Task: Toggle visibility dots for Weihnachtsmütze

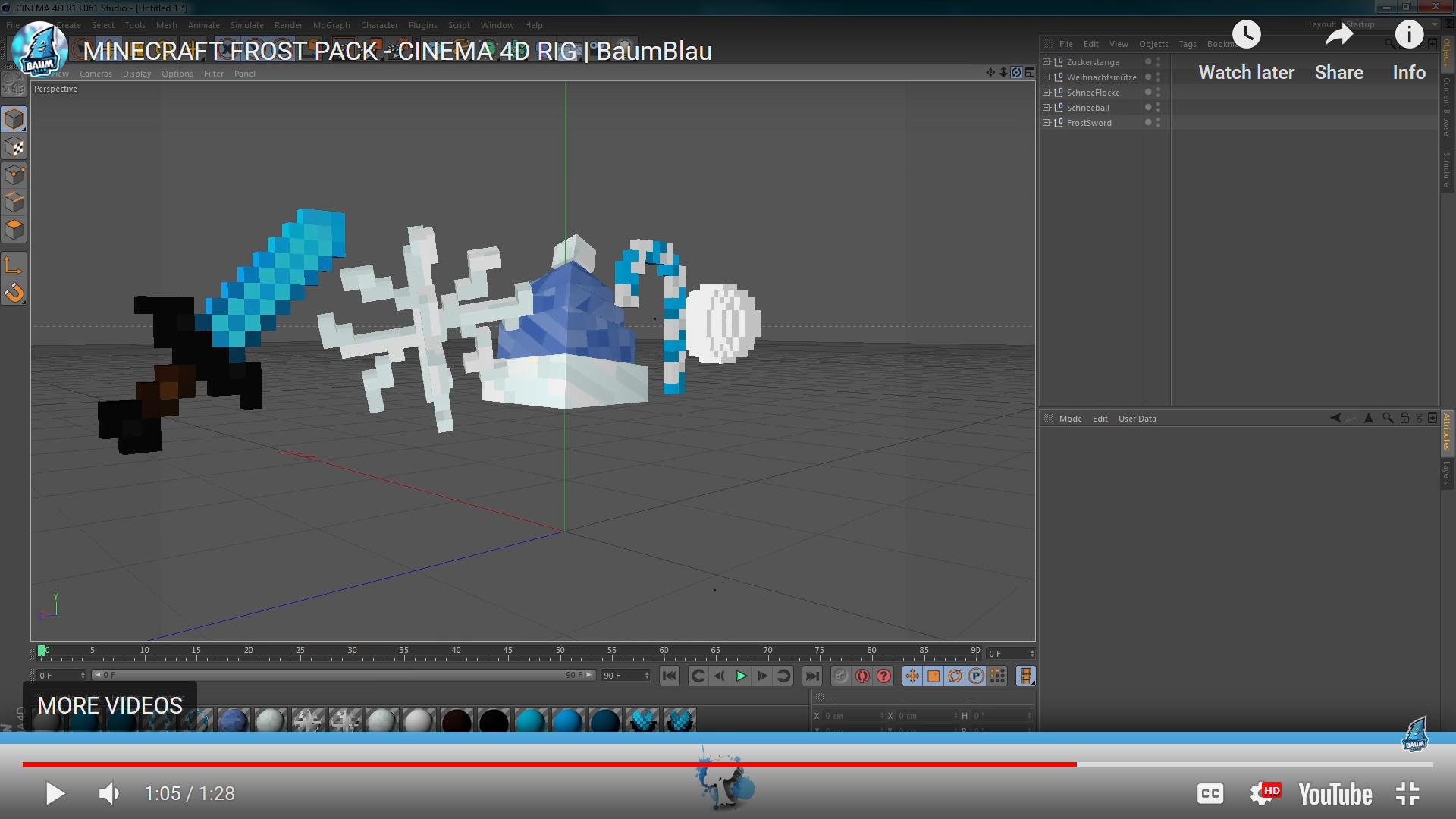Action: (1159, 77)
